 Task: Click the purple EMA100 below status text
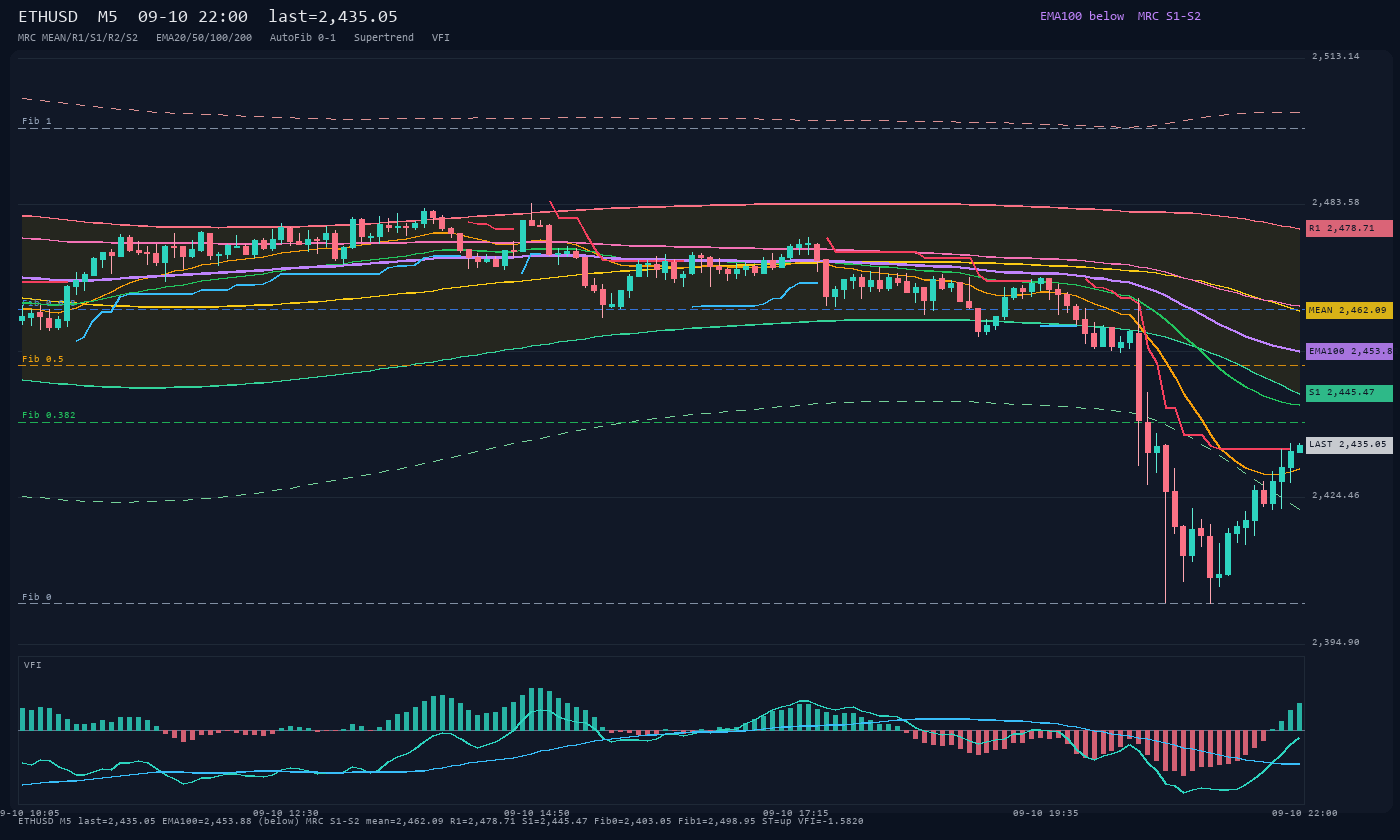pos(1082,16)
